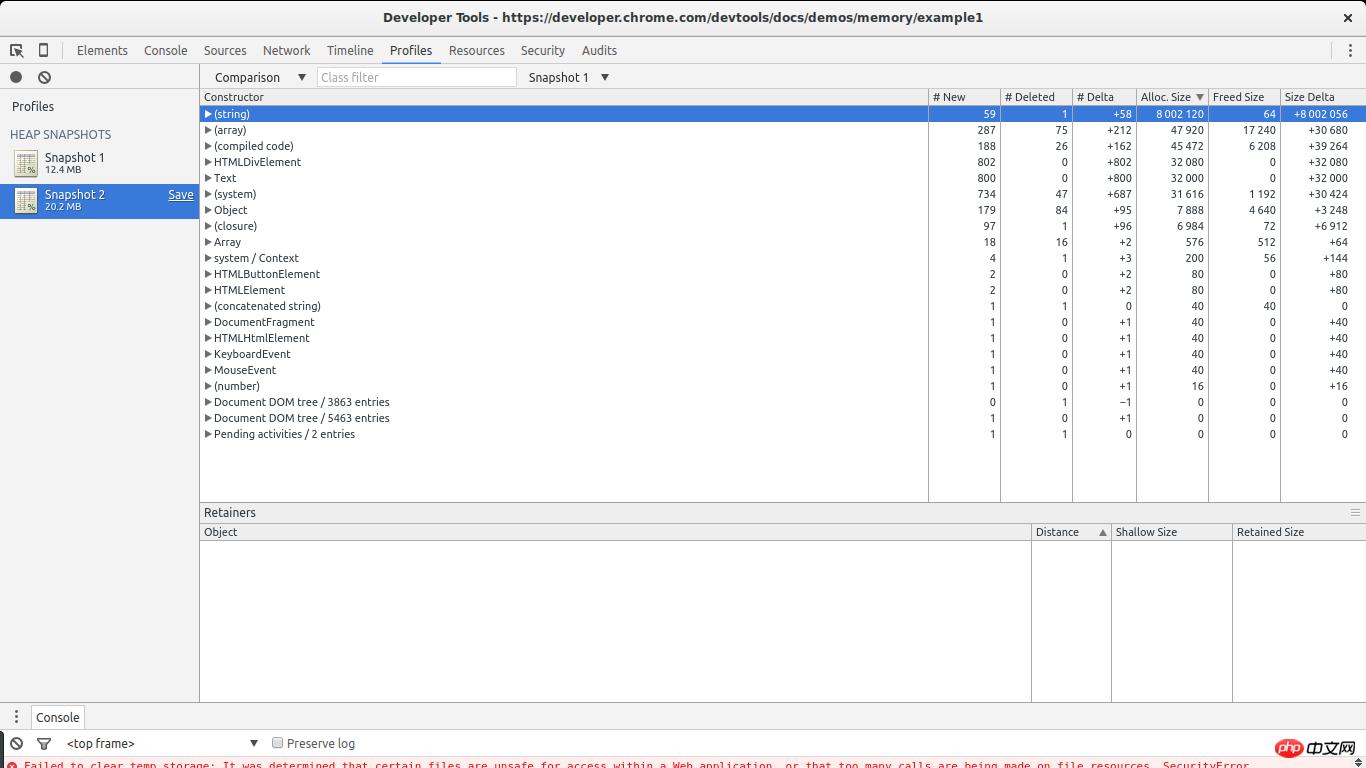Expand the HTMLDivElement constructor row

tap(208, 162)
